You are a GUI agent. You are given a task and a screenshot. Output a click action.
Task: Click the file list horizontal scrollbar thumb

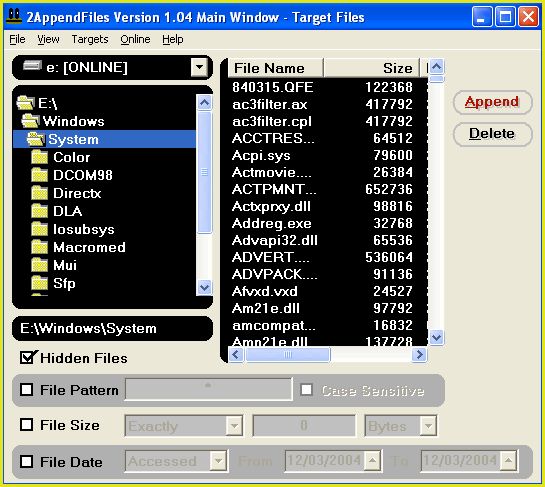click(288, 355)
